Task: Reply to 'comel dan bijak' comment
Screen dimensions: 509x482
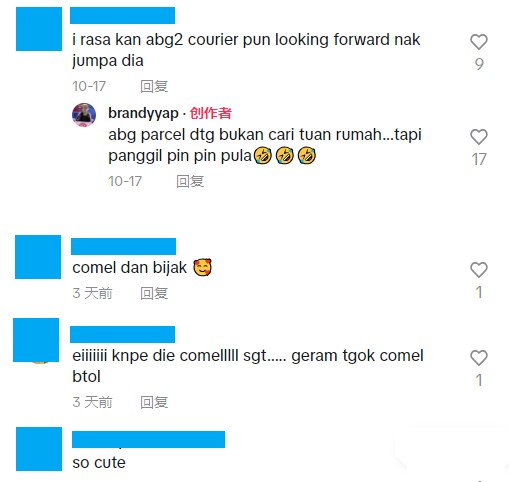Action: point(154,293)
